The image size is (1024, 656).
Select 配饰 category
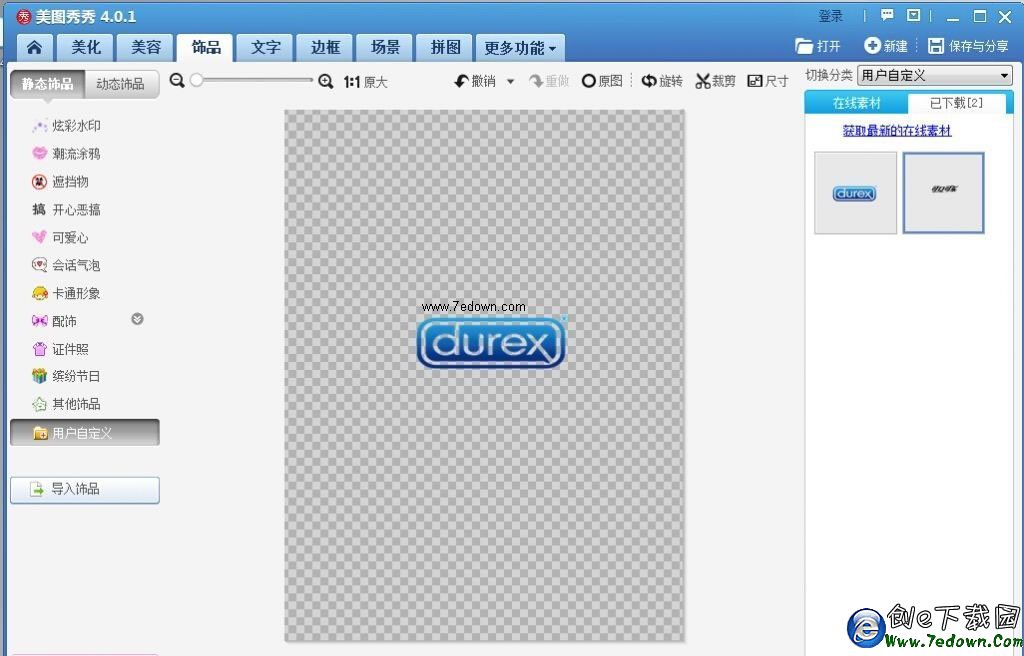tap(54, 321)
